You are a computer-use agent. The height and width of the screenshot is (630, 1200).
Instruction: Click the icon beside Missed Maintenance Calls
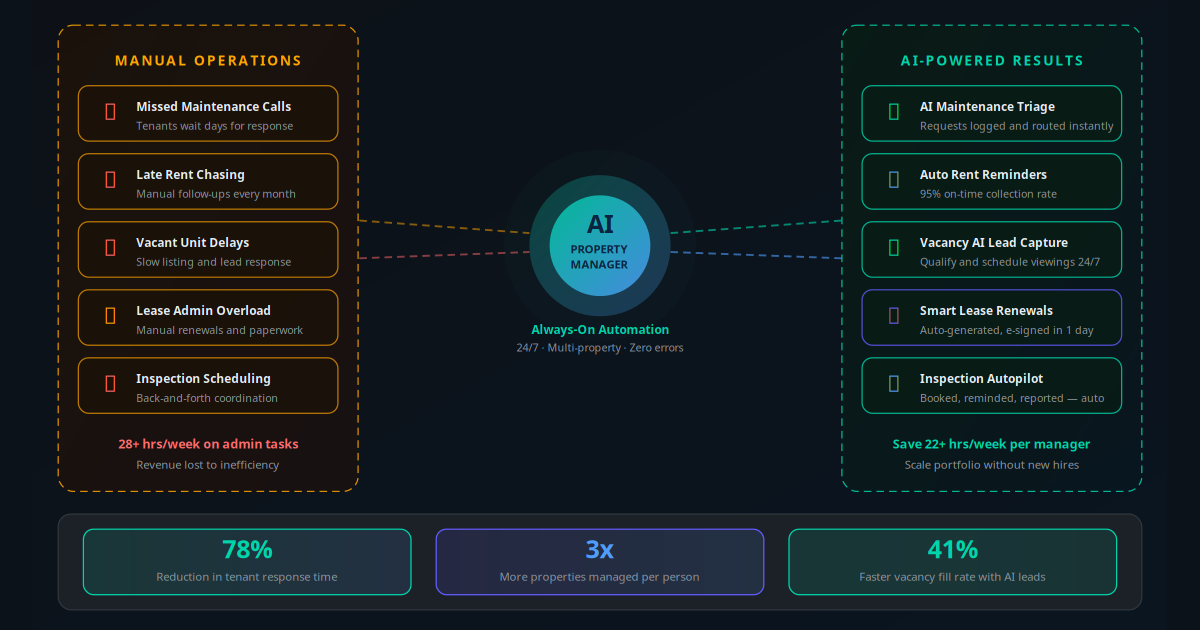[x=110, y=112]
